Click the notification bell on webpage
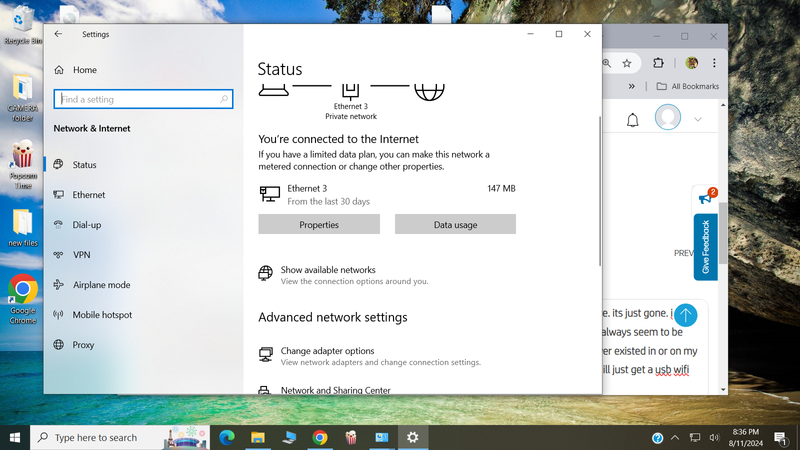Viewport: 800px width, 450px height. 633,120
